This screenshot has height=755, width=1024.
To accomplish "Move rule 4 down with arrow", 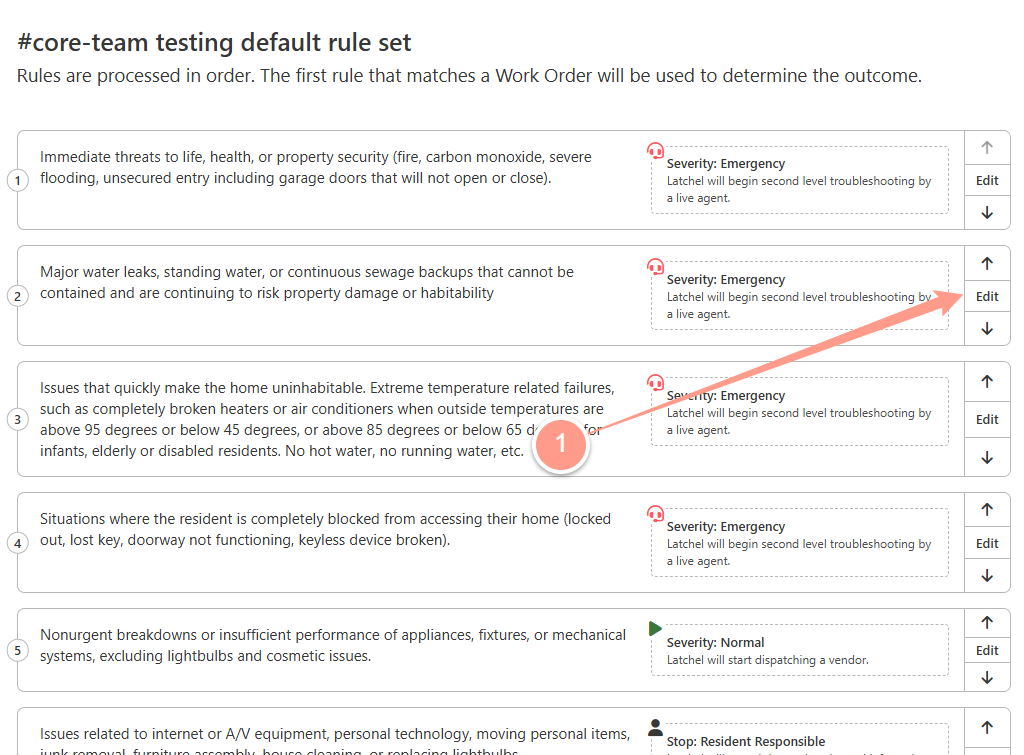I will pos(987,575).
